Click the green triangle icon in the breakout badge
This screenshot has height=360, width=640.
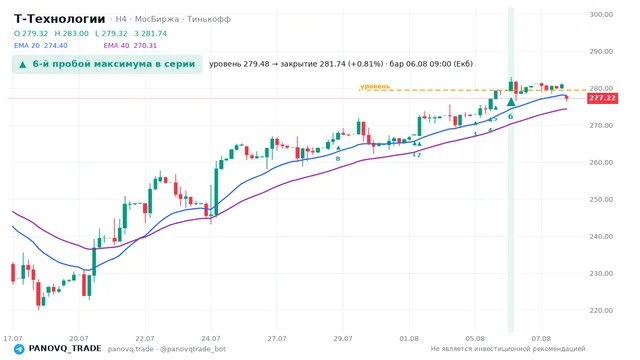[x=23, y=64]
